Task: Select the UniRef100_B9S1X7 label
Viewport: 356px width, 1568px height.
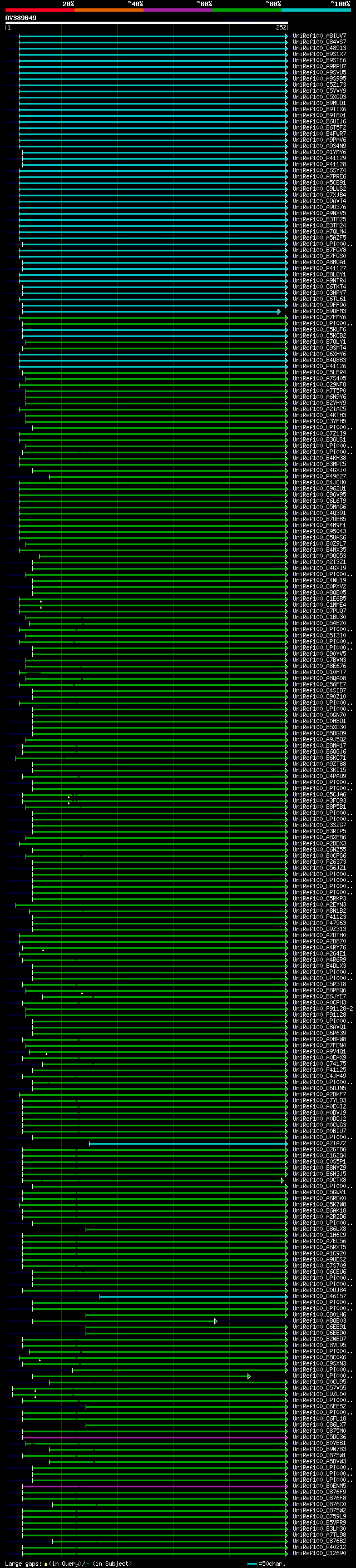Action: (x=319, y=54)
